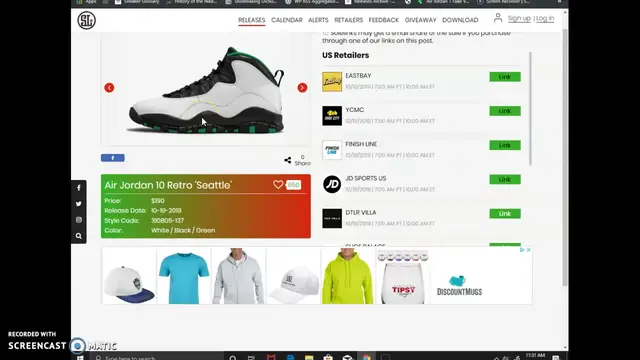Click the DiscountMugs ad logo
Screen dimensions: 640x360
coord(460,285)
